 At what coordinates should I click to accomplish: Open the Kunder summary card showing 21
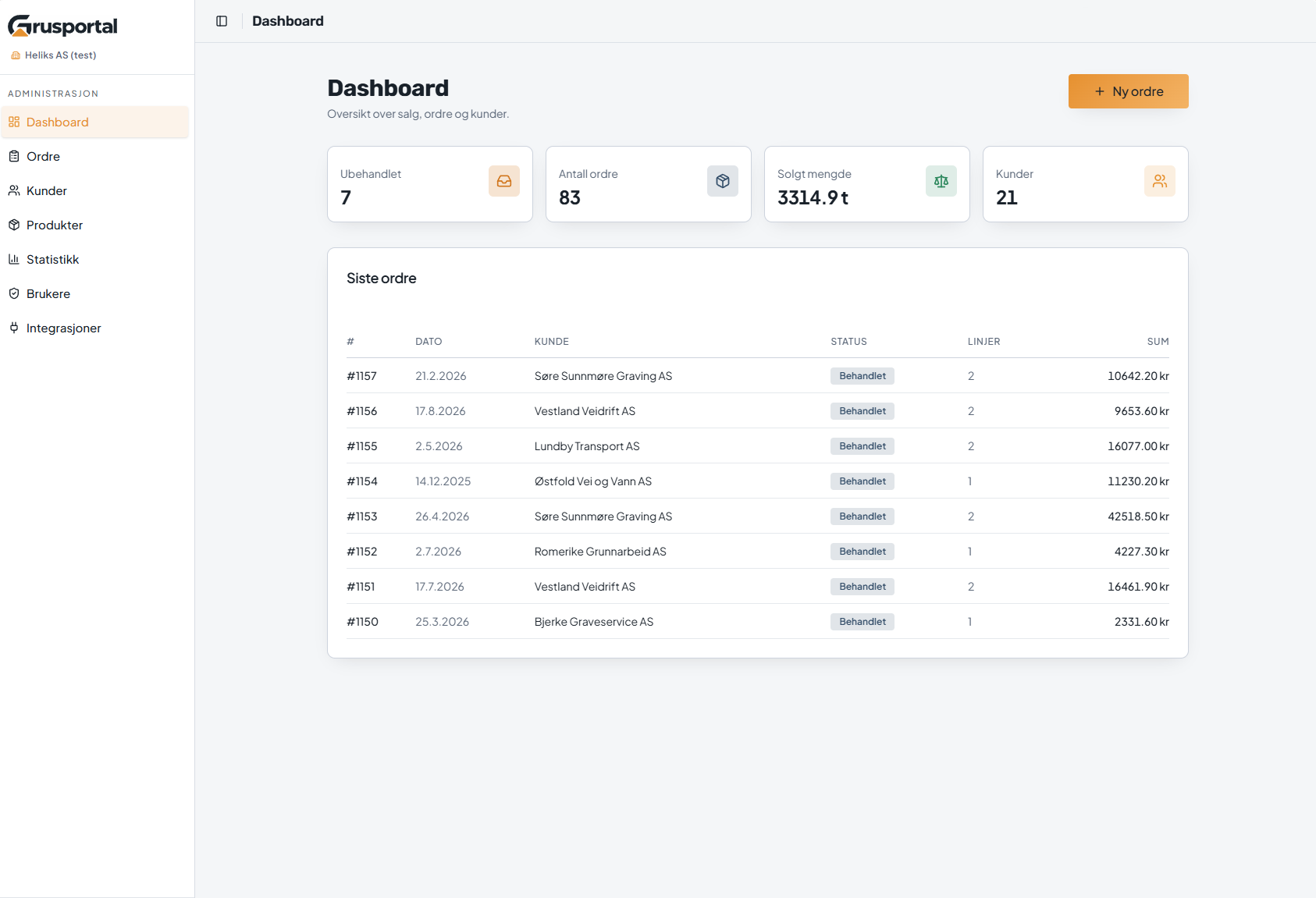[1086, 184]
